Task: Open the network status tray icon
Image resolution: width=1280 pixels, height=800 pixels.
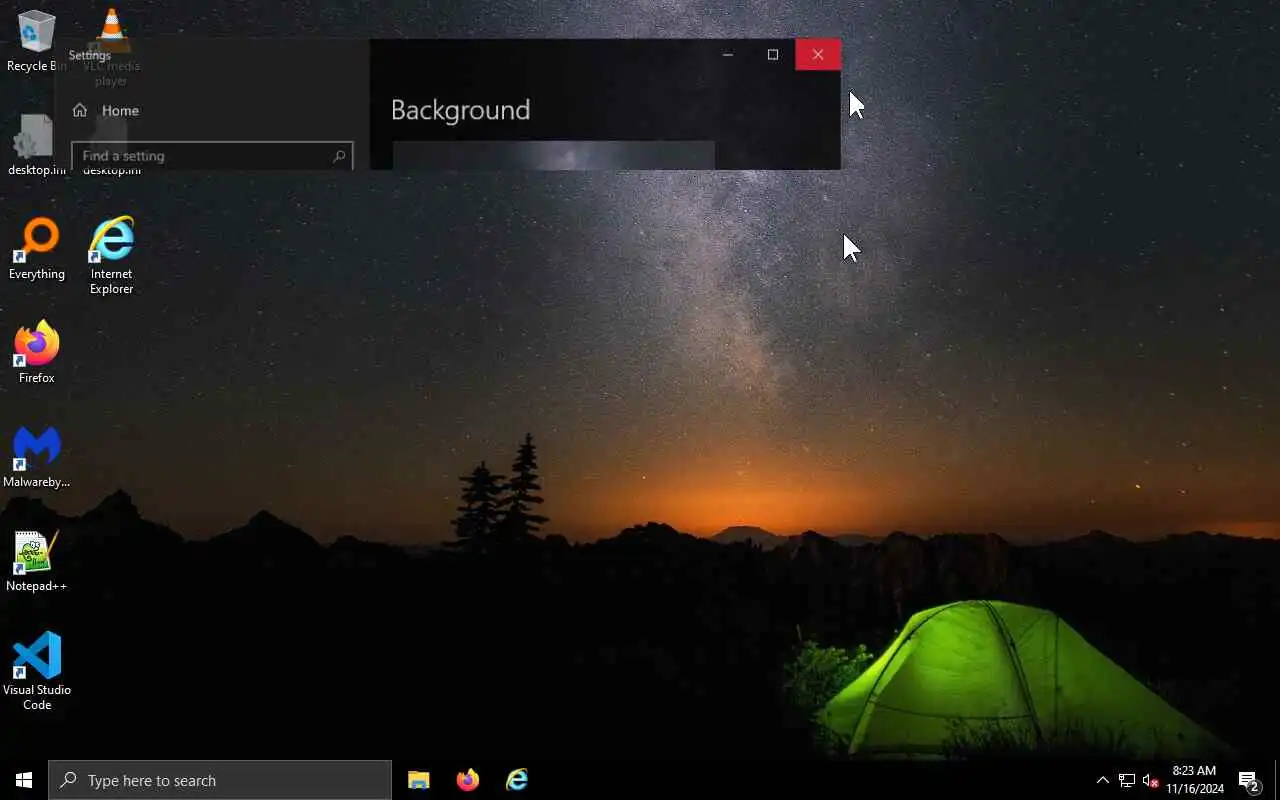Action: [x=1127, y=780]
